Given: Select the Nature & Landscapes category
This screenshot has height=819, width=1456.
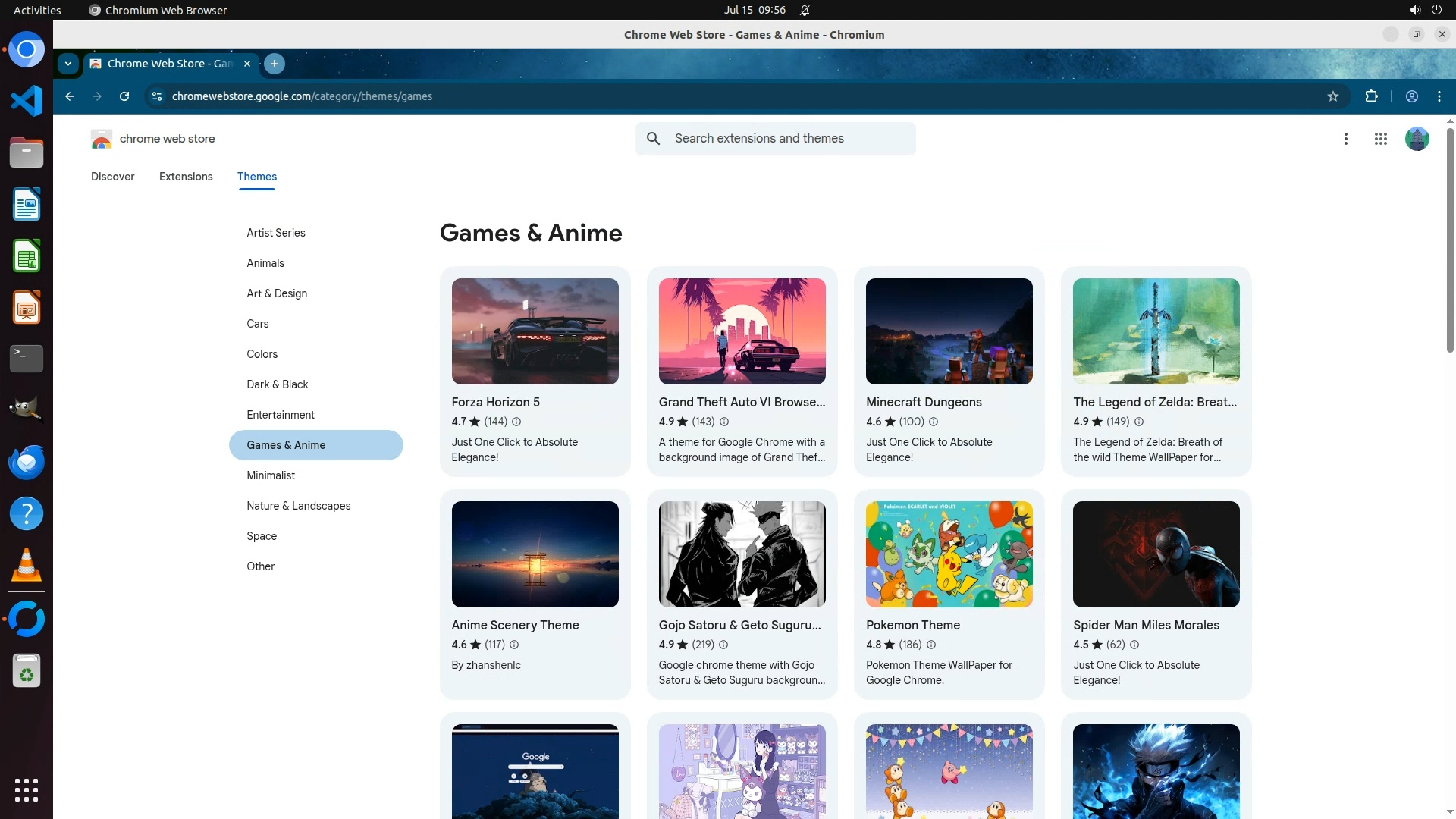Looking at the screenshot, I should (x=298, y=506).
